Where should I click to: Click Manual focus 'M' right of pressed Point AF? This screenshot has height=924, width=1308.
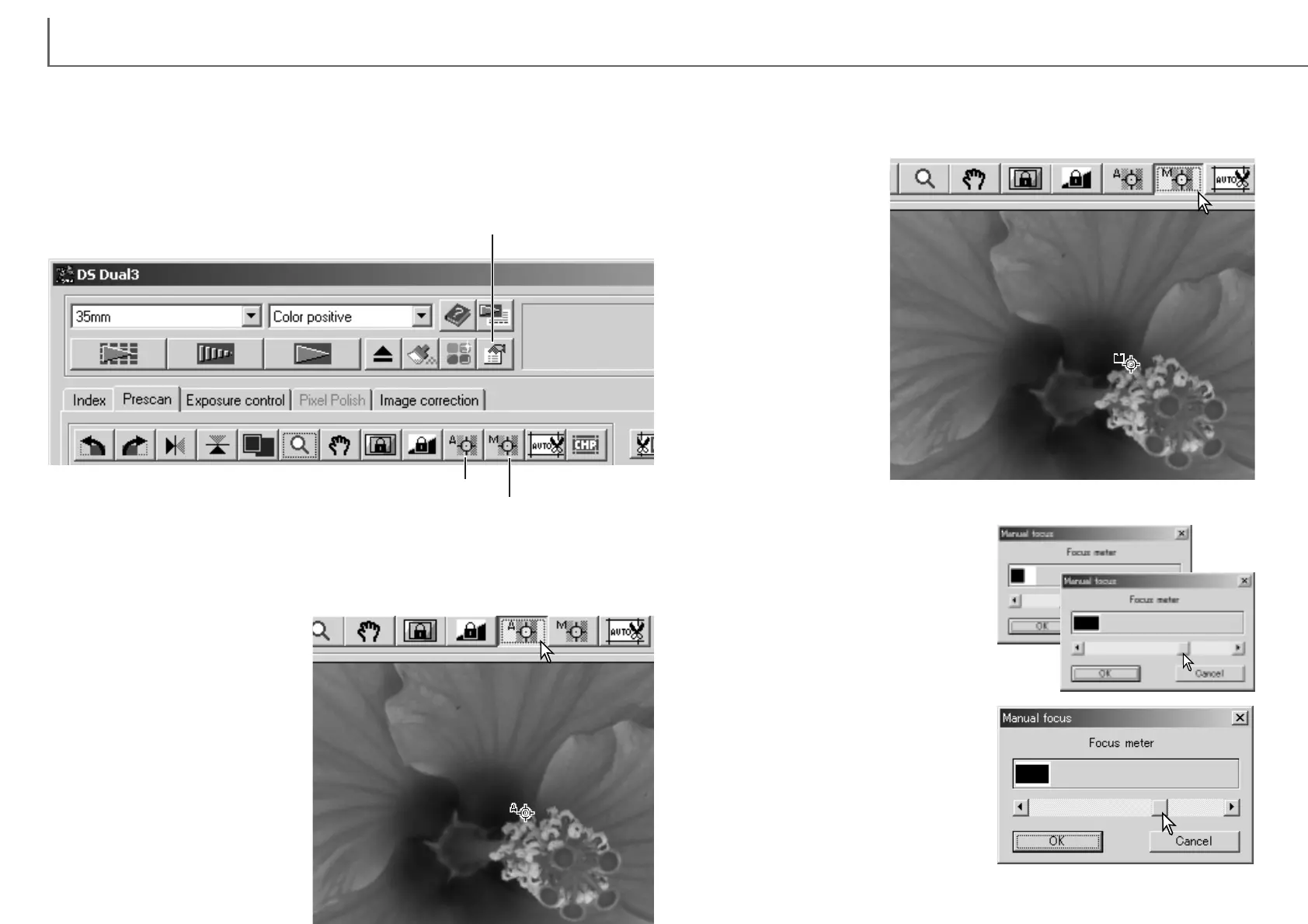click(573, 630)
